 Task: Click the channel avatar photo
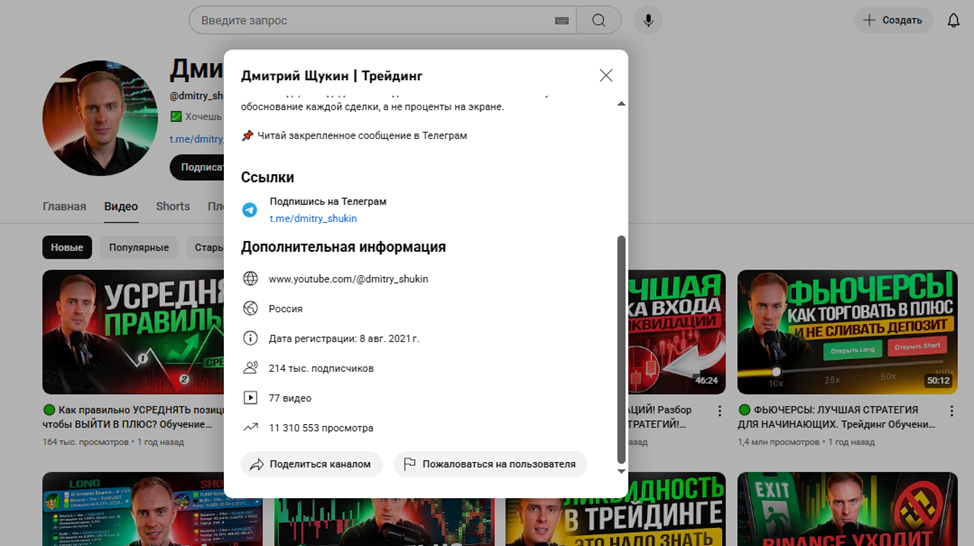coord(100,118)
